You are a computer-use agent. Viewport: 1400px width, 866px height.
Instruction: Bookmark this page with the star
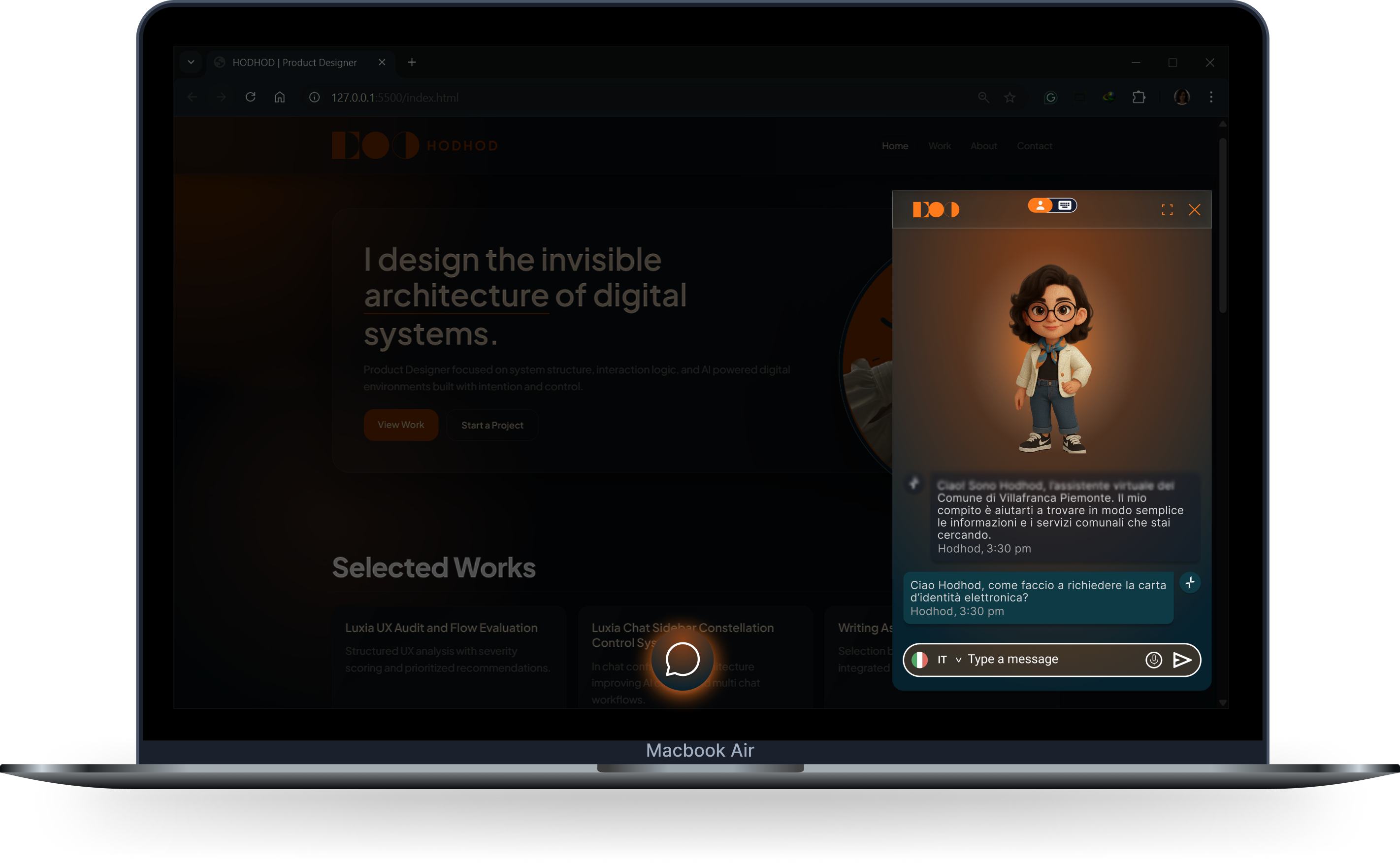pos(1009,98)
